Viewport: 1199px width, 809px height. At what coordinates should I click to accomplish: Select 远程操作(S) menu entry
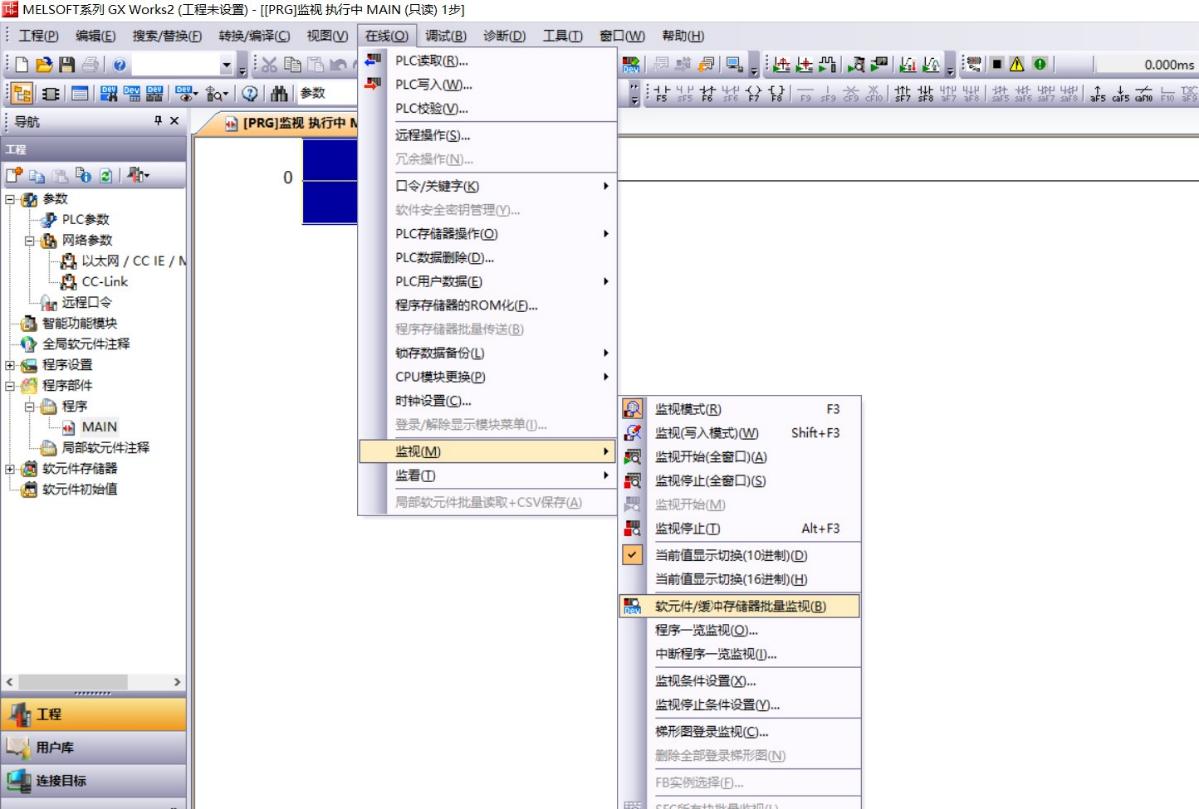487,135
